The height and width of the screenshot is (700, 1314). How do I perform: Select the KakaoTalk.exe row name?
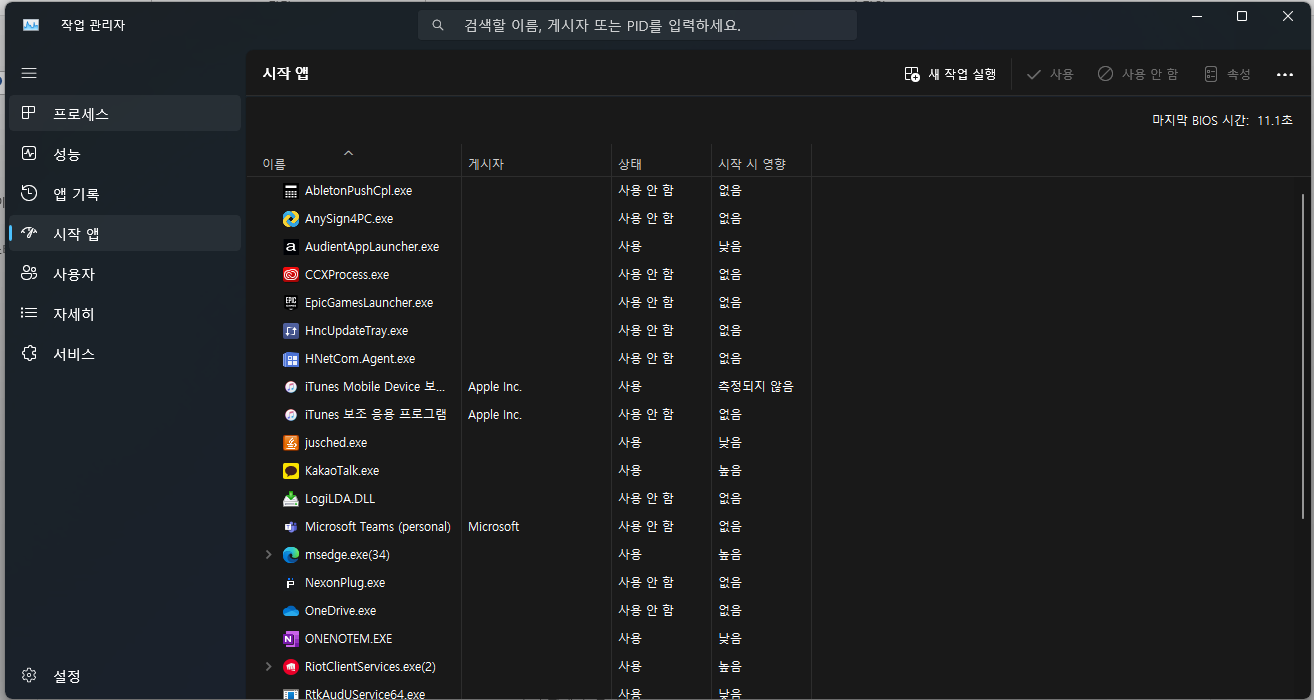click(342, 470)
